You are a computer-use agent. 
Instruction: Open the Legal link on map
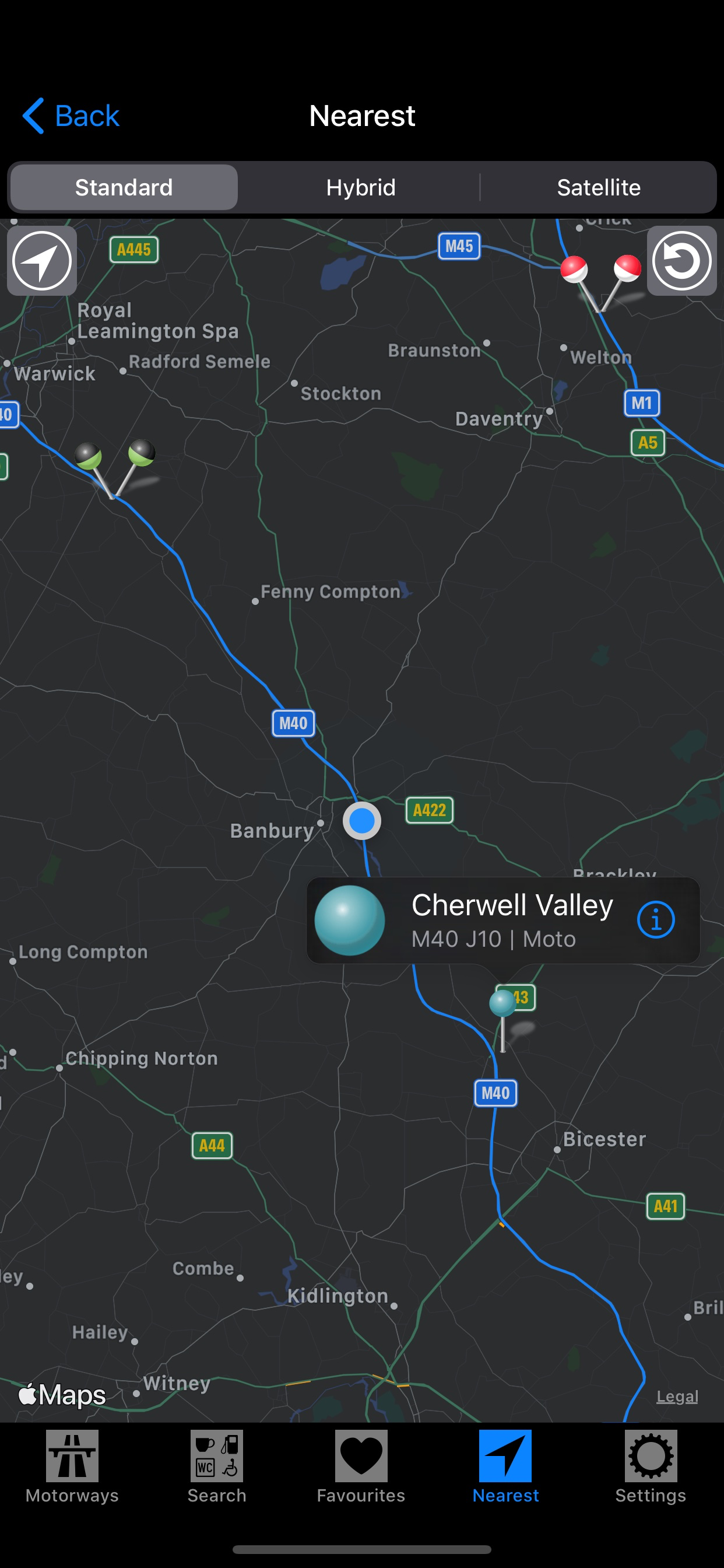tap(677, 1396)
